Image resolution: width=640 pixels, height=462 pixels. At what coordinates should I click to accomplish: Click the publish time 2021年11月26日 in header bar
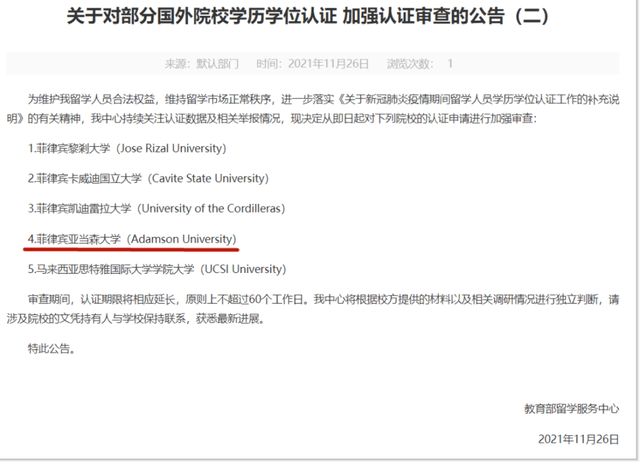(x=313, y=64)
